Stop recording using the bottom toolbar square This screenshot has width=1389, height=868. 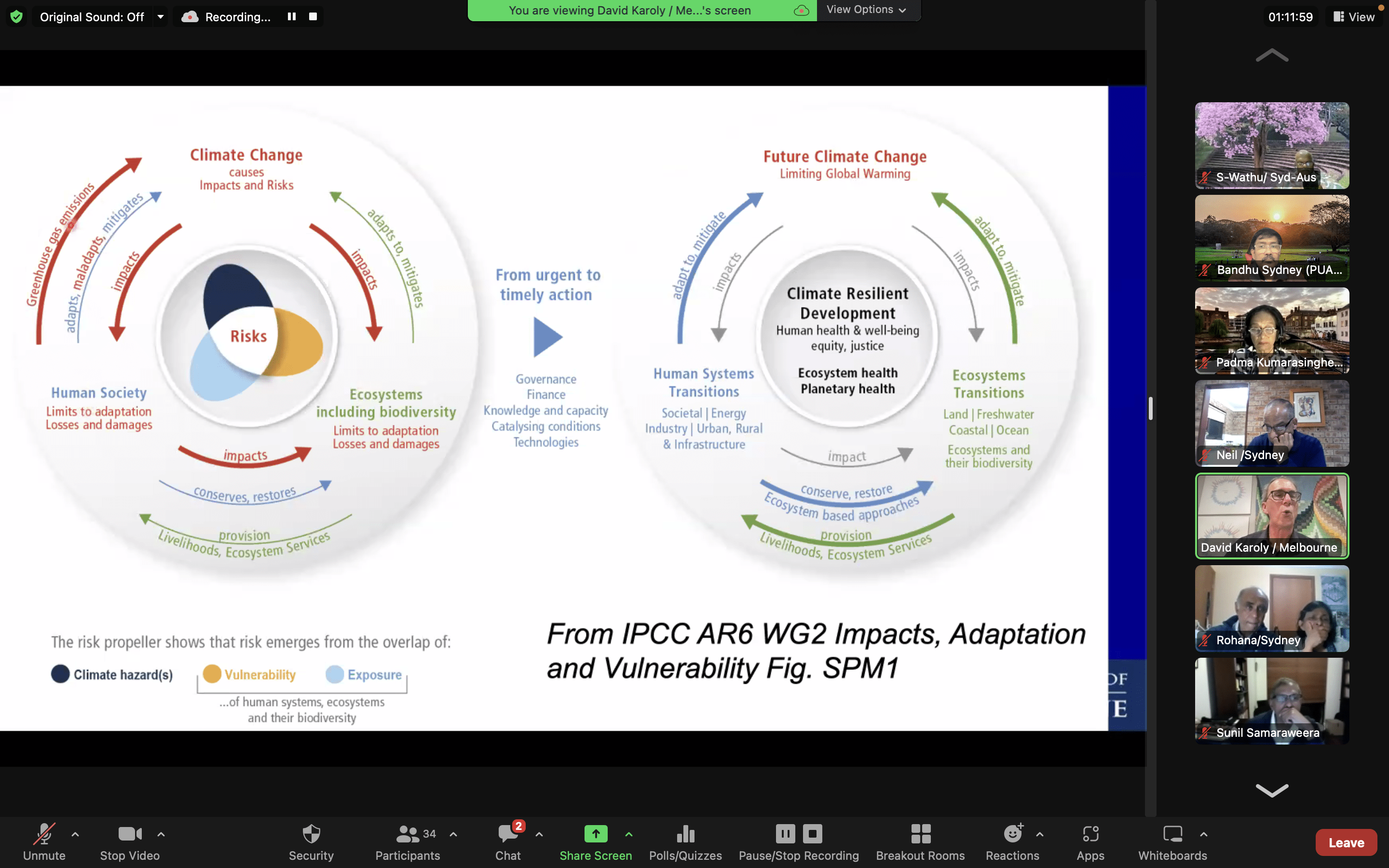(x=812, y=833)
